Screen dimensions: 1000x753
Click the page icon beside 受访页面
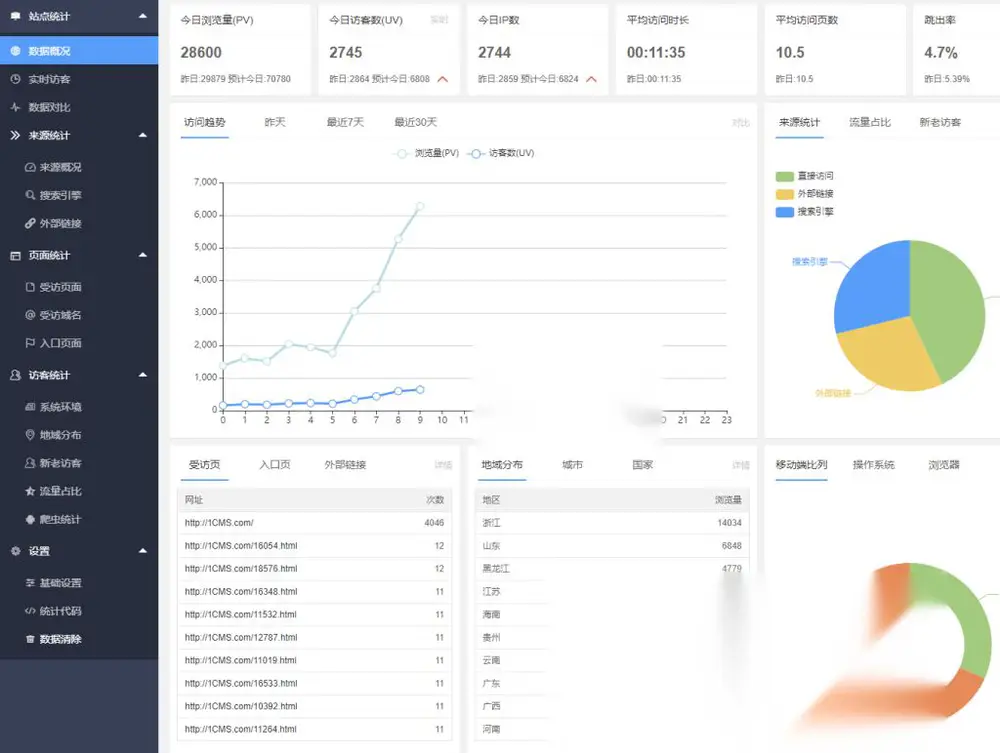point(30,287)
